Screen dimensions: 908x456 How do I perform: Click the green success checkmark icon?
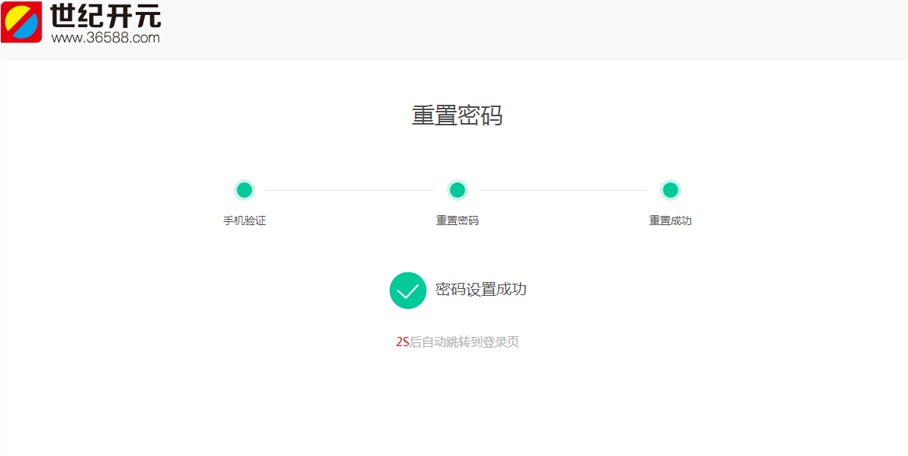coord(408,290)
